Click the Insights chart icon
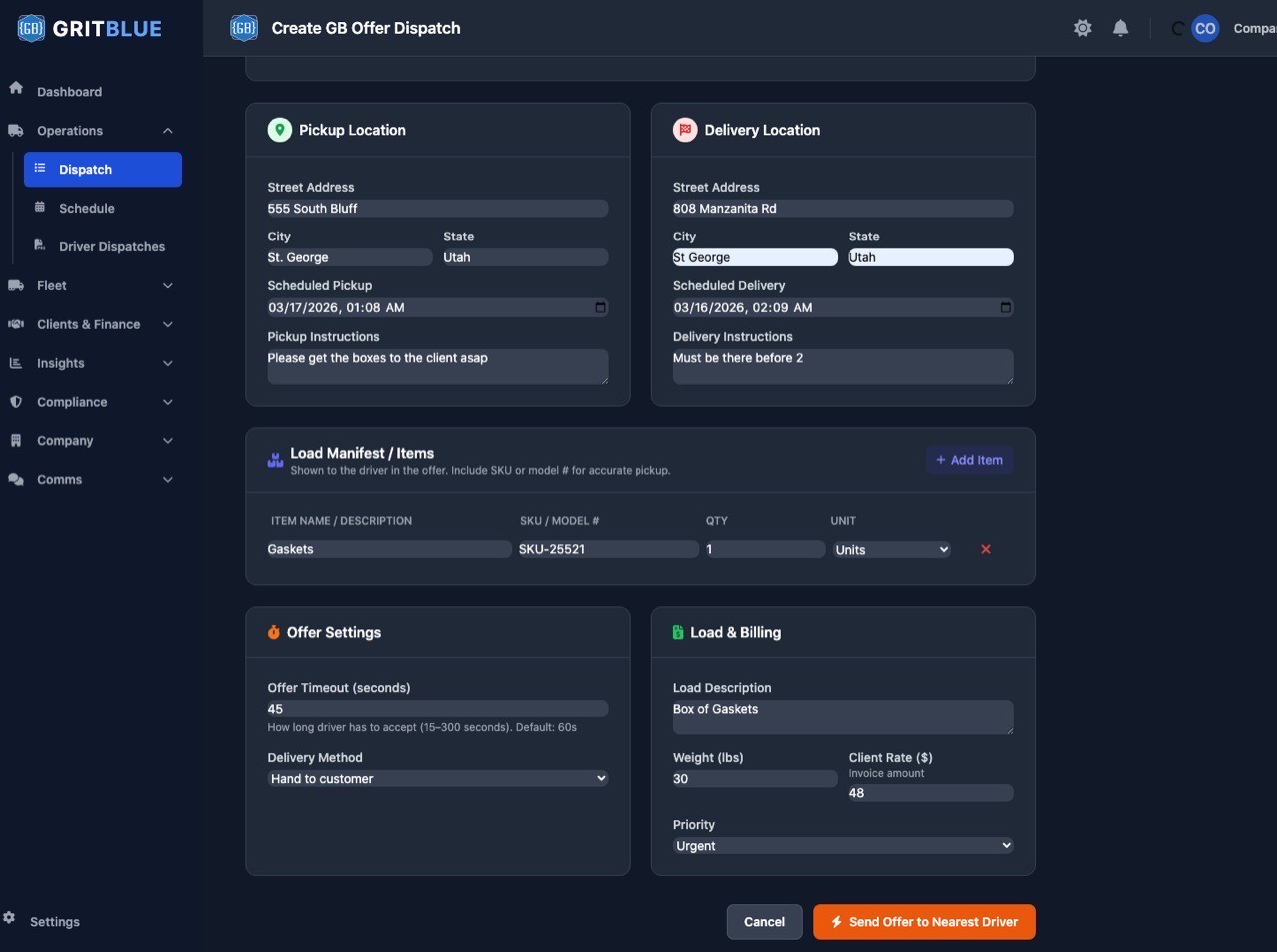Viewport: 1277px width, 952px height. 16,363
